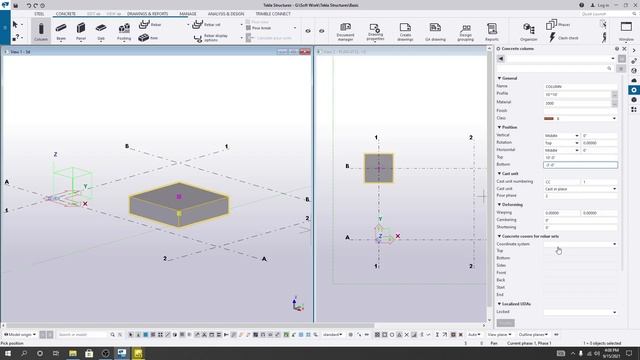Select the concrete Slab tool
The width and height of the screenshot is (640, 360).
[x=101, y=31]
